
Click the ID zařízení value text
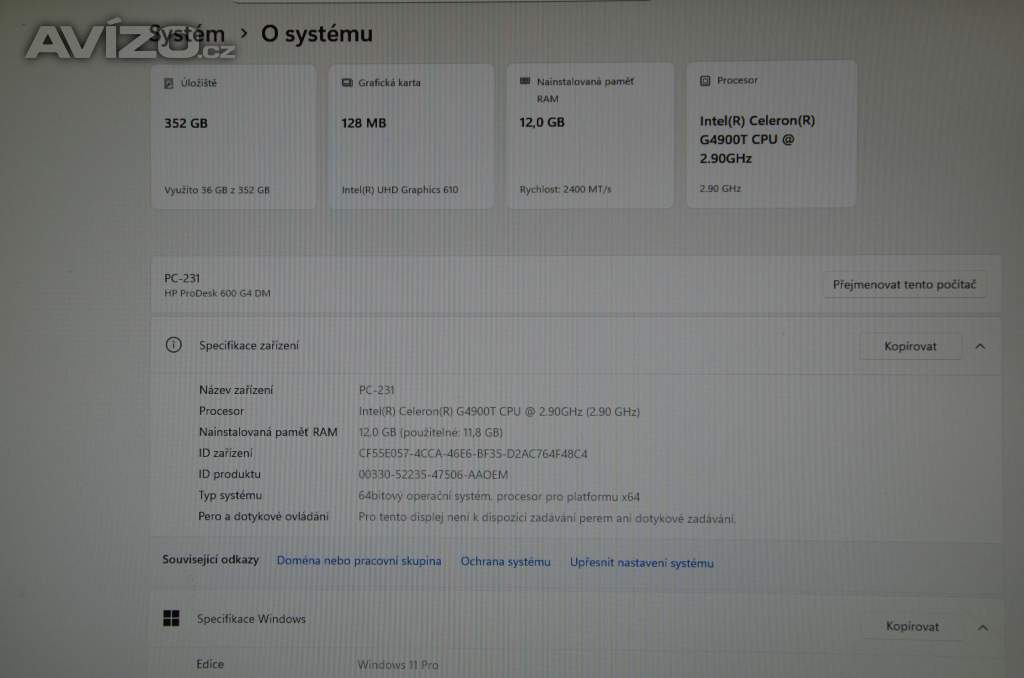tap(472, 453)
